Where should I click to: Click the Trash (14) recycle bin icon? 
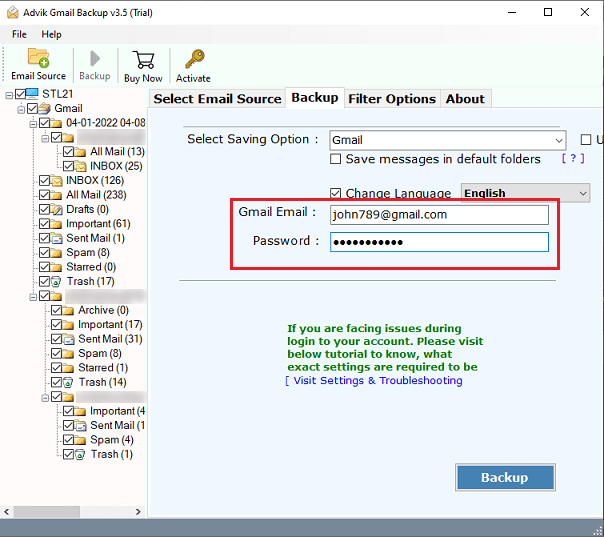coord(68,382)
